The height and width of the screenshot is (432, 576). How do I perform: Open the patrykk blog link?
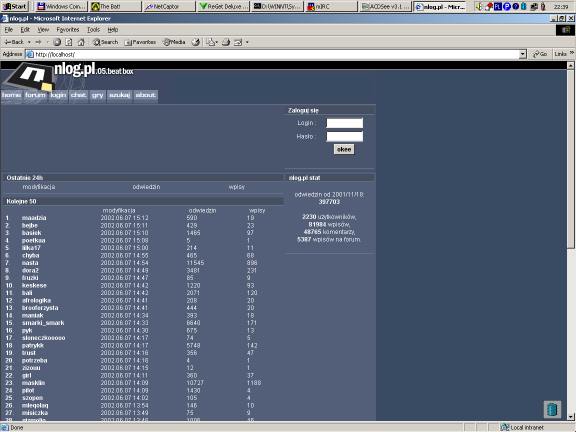pyautogui.click(x=33, y=346)
